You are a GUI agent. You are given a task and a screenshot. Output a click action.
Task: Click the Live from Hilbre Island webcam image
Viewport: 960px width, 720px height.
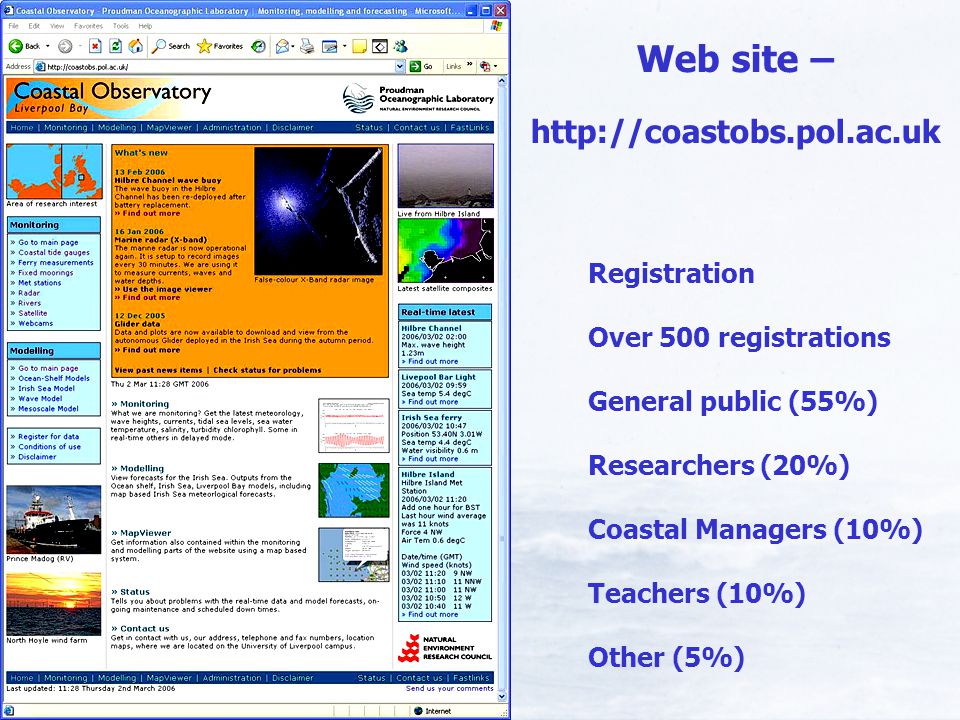445,176
